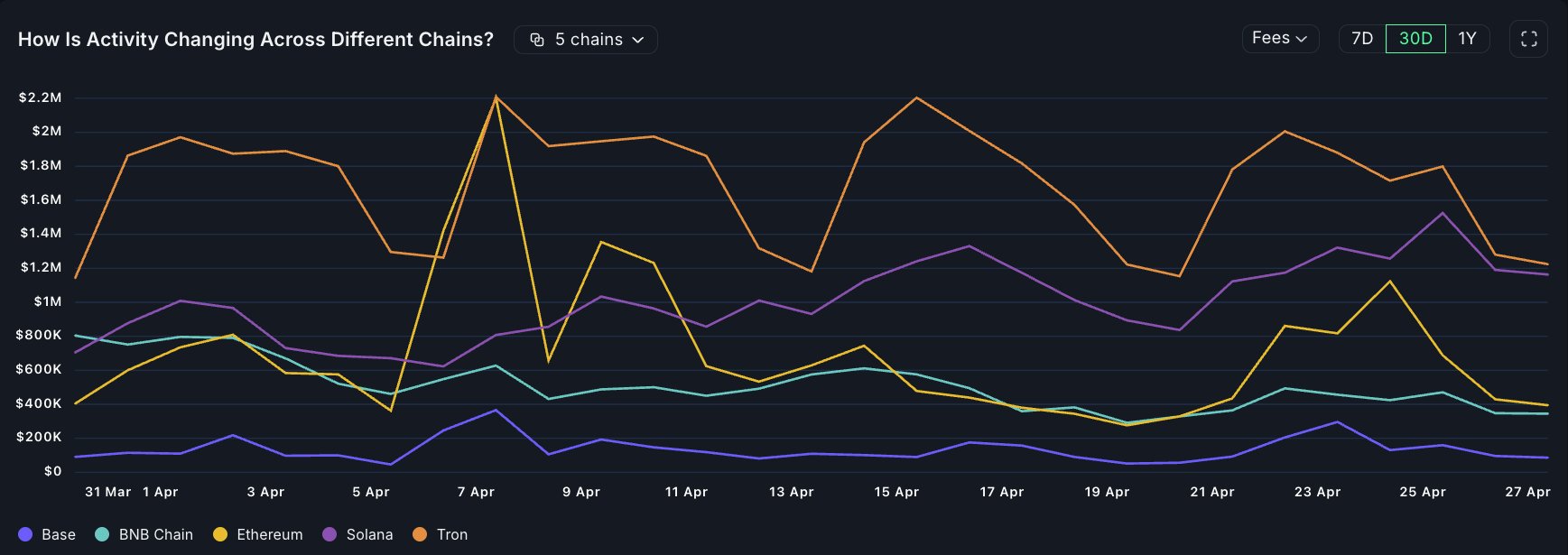Click the 7 Apr x-axis date label

pyautogui.click(x=476, y=492)
